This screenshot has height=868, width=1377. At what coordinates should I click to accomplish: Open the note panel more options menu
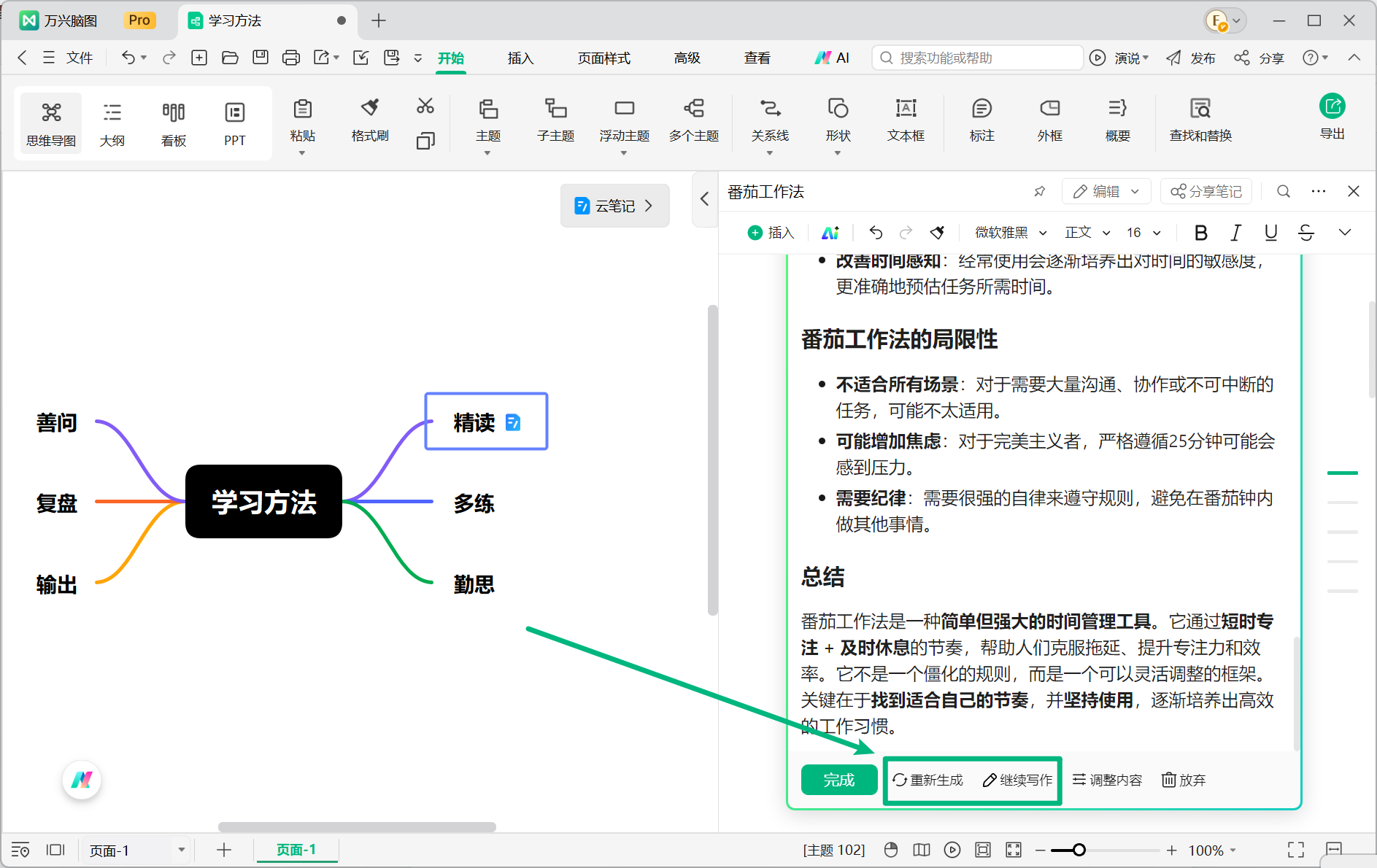click(x=1319, y=191)
